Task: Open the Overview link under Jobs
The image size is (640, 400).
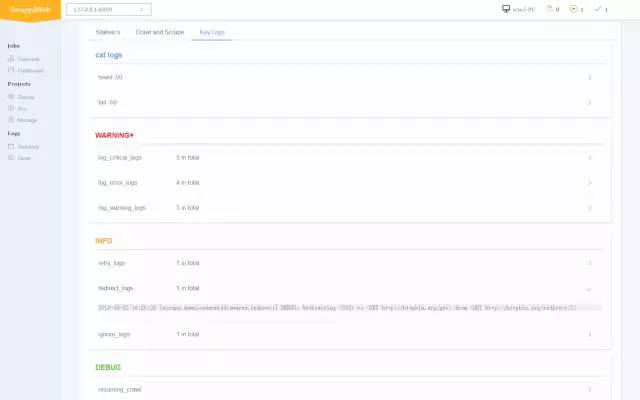Action: pos(28,59)
